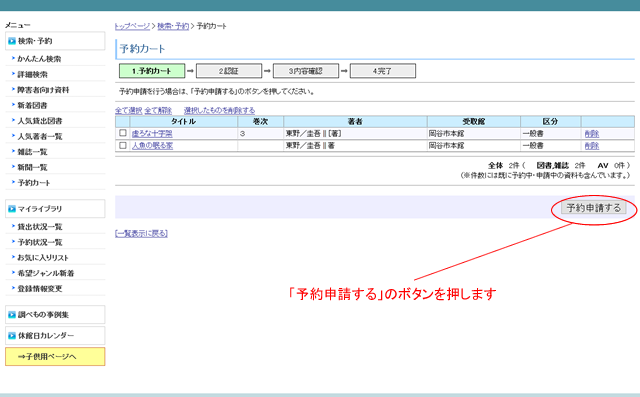The width and height of the screenshot is (640, 397).
Task: Click step 4.完了 indicator
Action: (383, 71)
